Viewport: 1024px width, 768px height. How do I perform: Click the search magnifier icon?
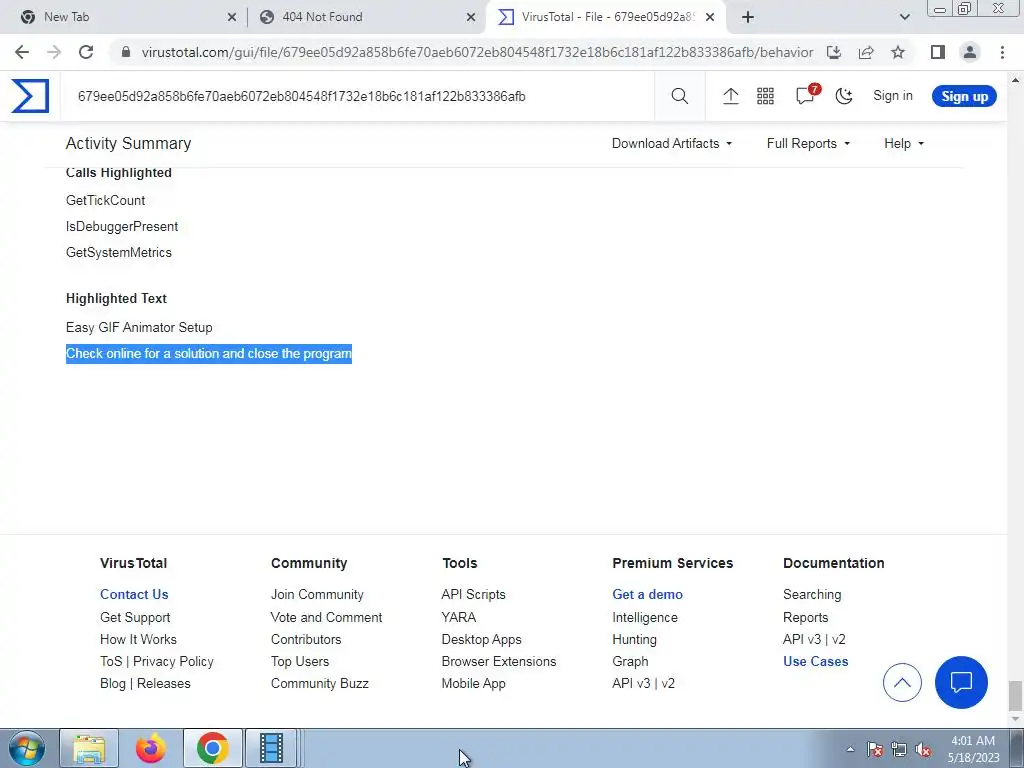click(679, 97)
